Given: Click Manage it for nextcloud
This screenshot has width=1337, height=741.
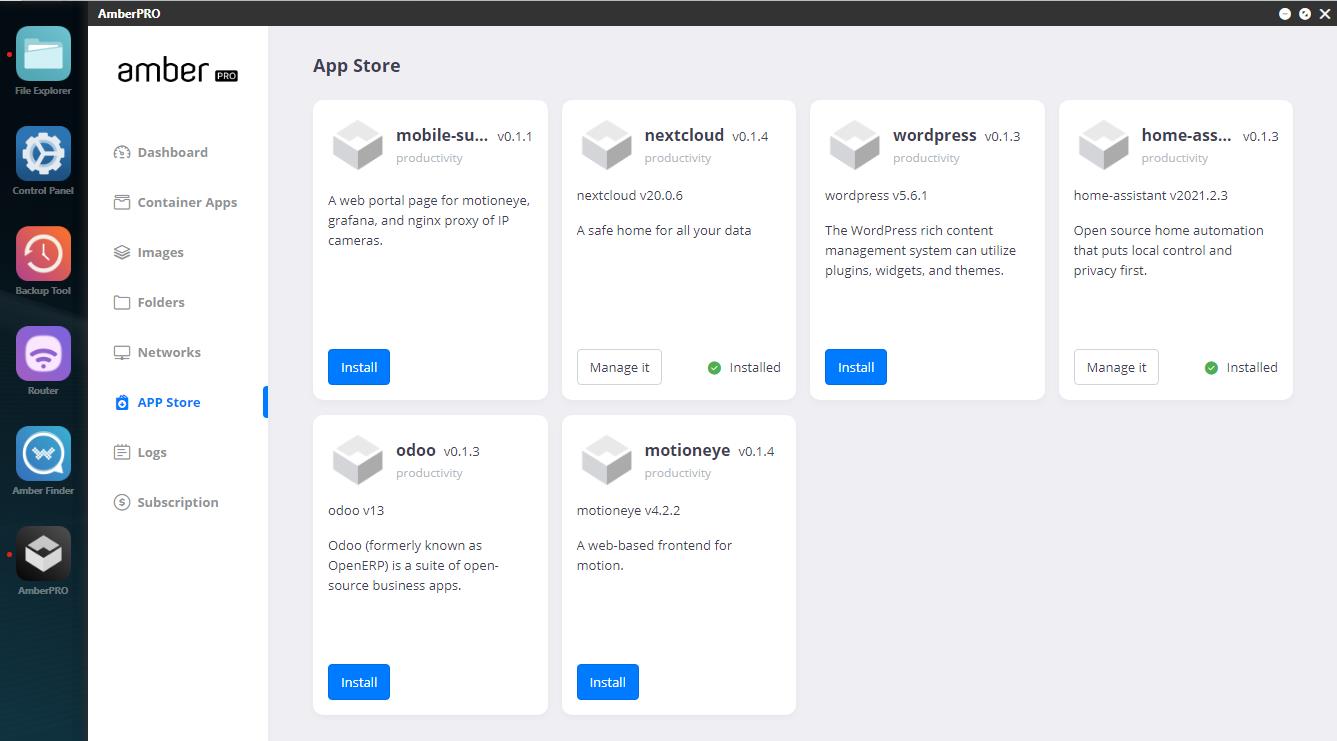Looking at the screenshot, I should pyautogui.click(x=619, y=367).
